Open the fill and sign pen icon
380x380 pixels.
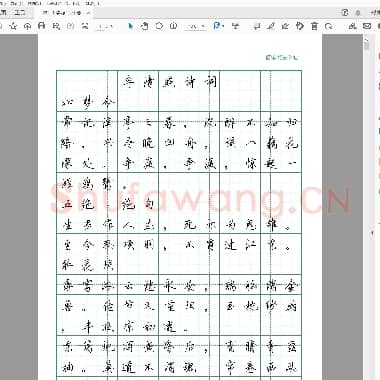[285, 26]
